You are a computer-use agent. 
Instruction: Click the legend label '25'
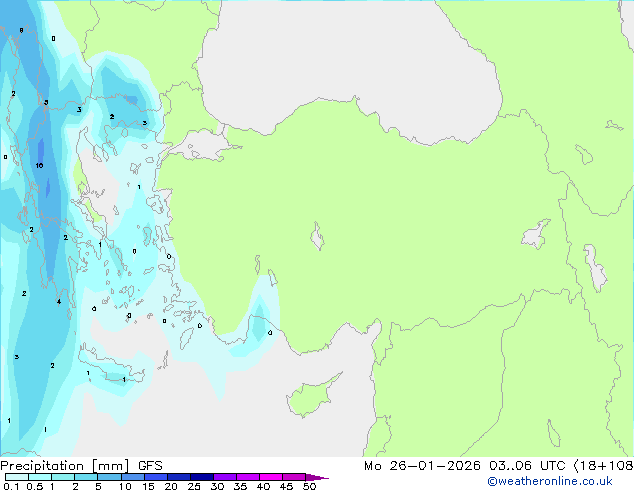click(194, 486)
